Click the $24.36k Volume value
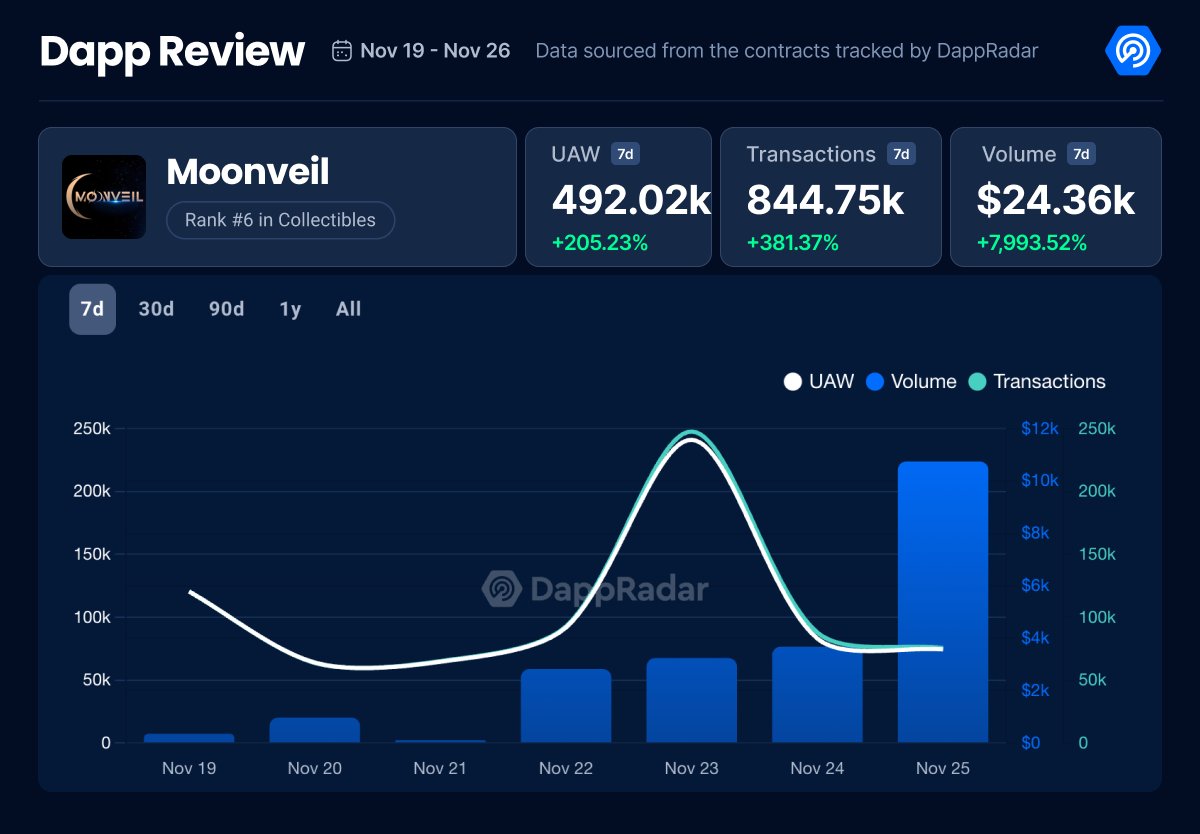The width and height of the screenshot is (1200, 834). pyautogui.click(x=1055, y=201)
